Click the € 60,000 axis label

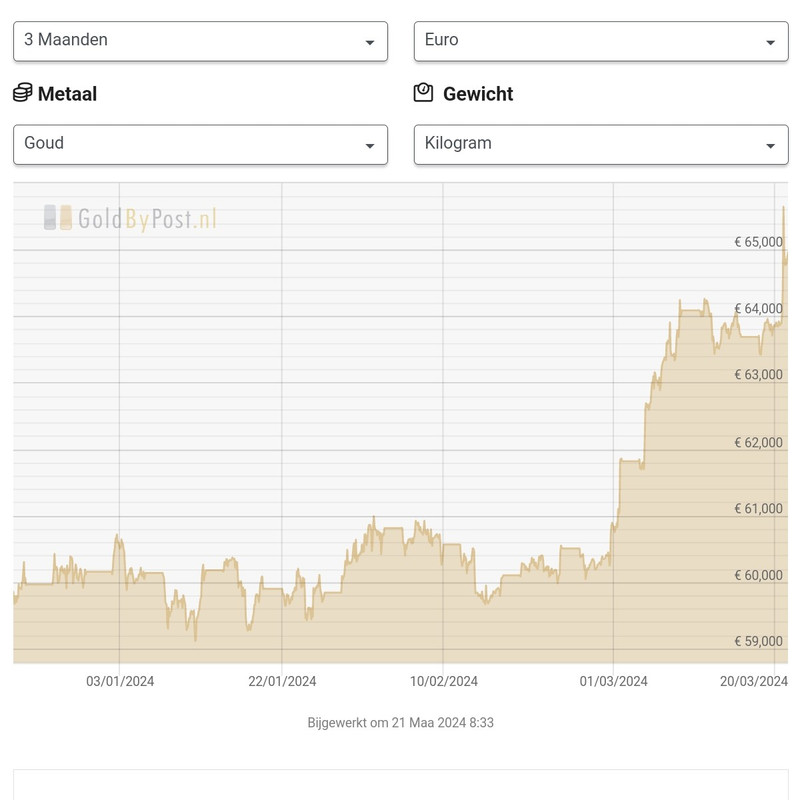[x=758, y=576]
